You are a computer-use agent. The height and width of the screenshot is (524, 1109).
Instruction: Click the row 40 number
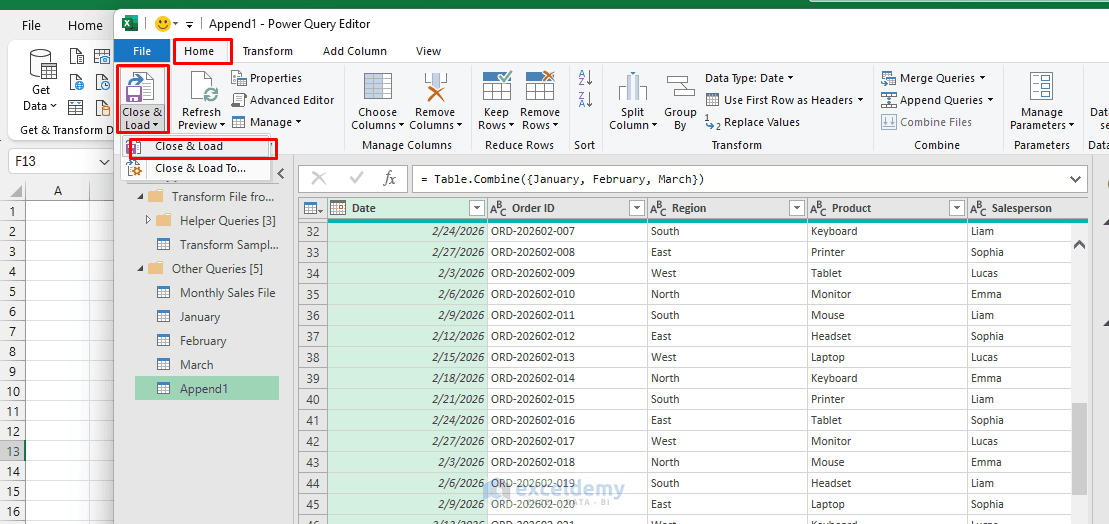point(313,399)
